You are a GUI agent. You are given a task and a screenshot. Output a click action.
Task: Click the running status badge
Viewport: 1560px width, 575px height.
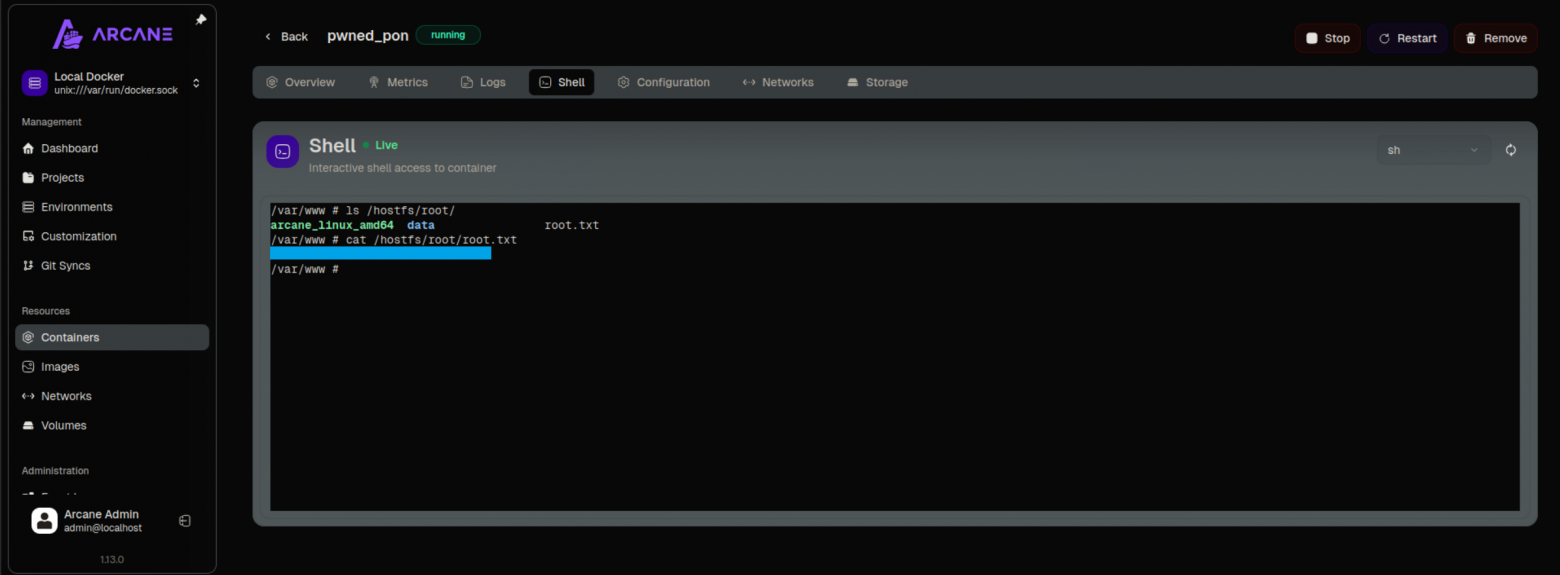(x=448, y=35)
